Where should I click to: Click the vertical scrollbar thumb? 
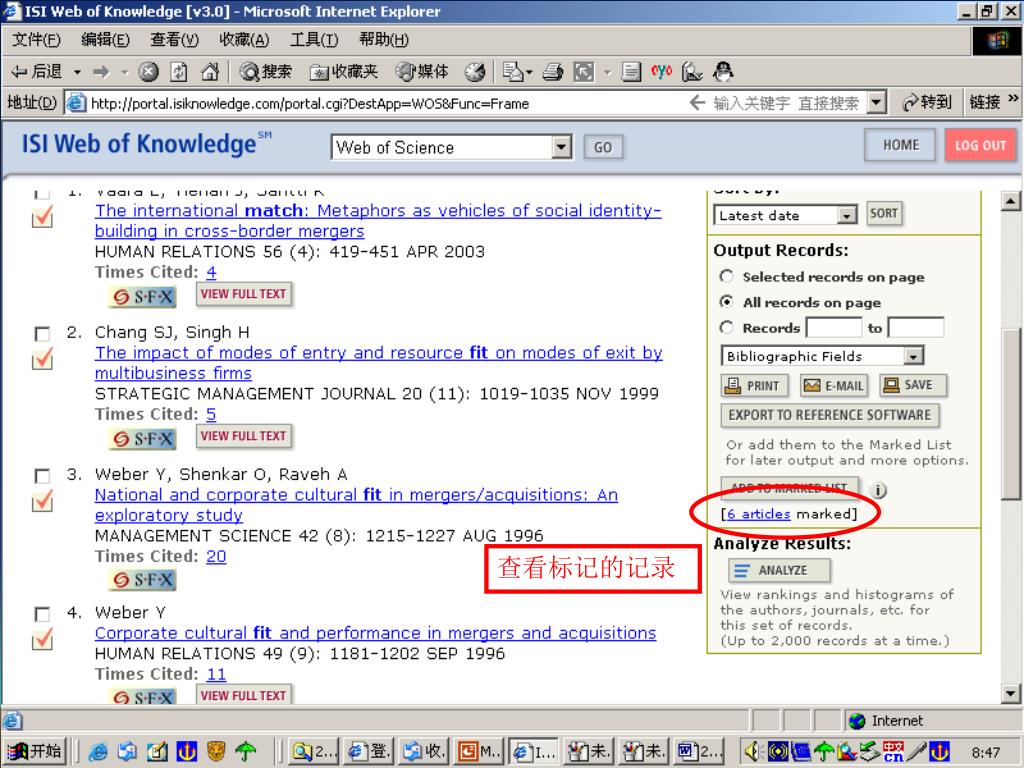point(1010,412)
